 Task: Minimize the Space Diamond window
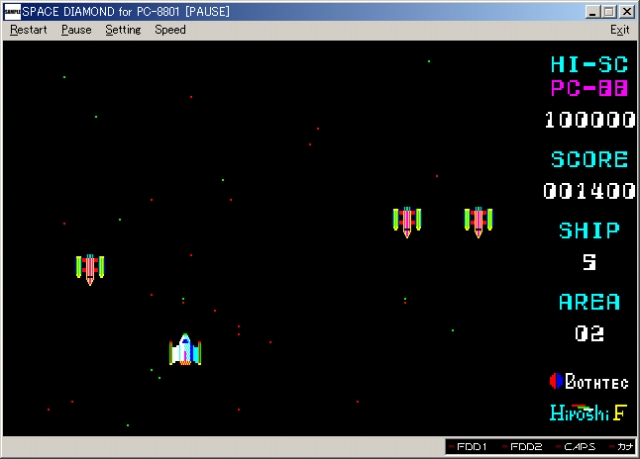click(x=594, y=11)
